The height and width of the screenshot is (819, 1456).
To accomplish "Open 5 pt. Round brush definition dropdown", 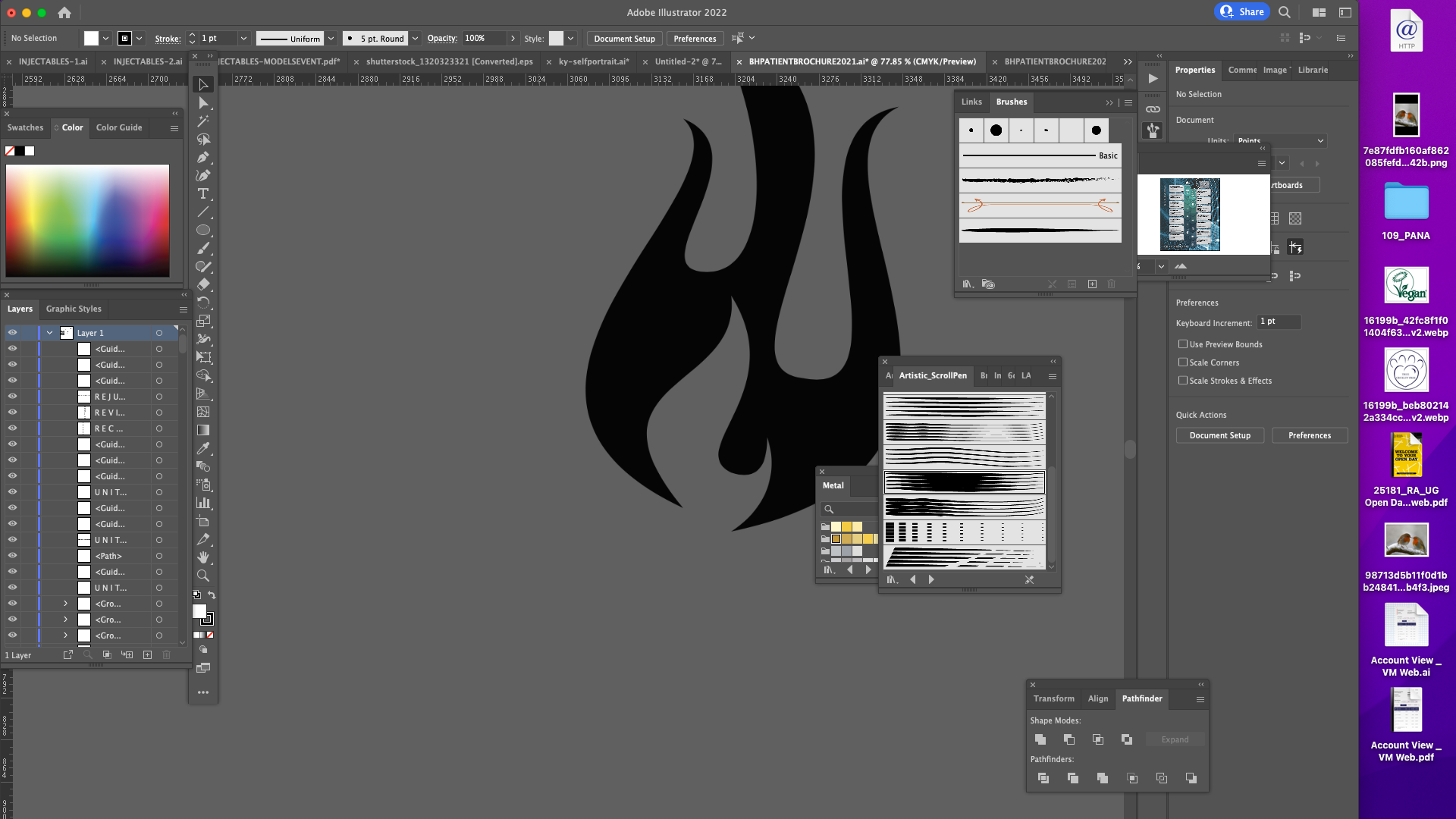I will [x=415, y=38].
